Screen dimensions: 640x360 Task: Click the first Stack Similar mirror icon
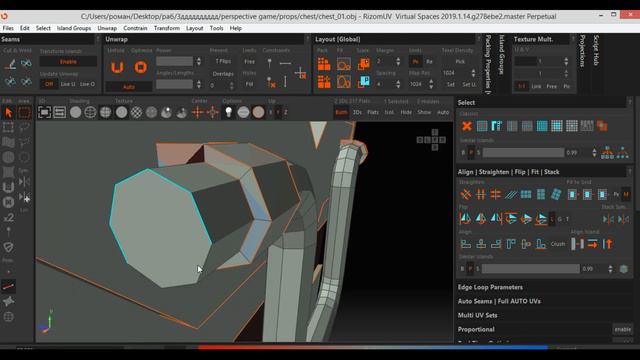(x=608, y=219)
